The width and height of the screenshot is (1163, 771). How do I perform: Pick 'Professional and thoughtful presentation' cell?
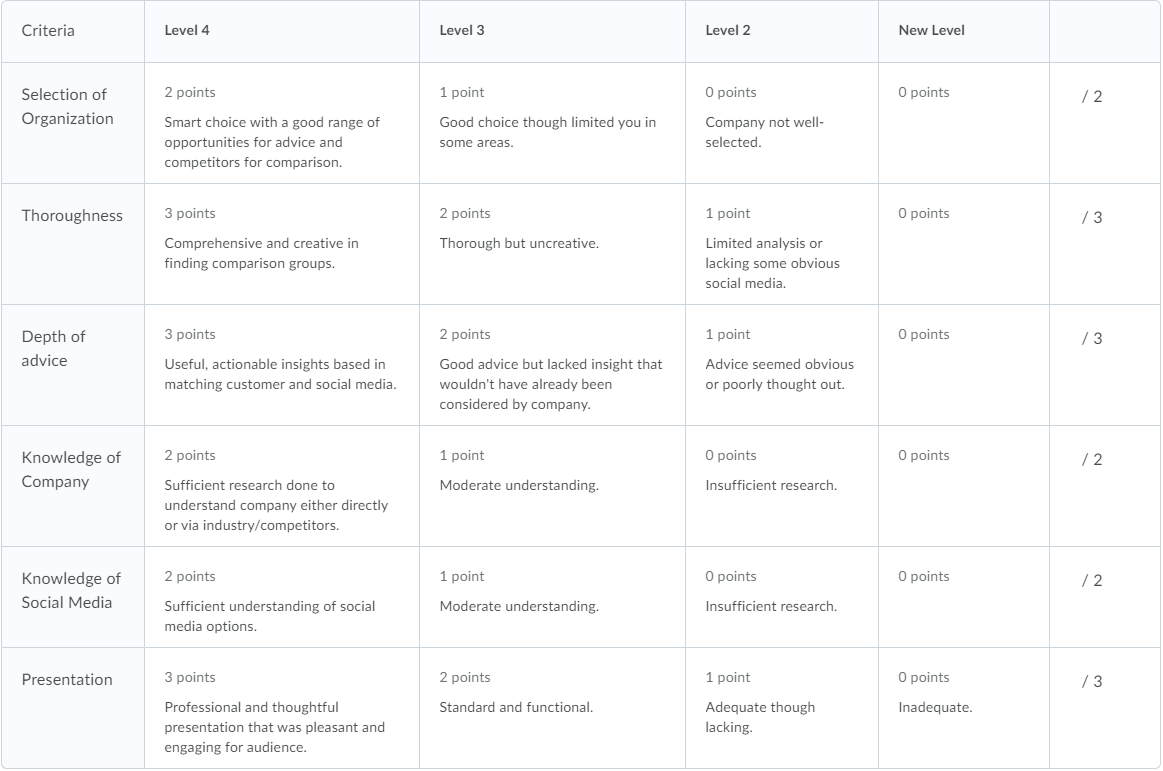pyautogui.click(x=281, y=708)
